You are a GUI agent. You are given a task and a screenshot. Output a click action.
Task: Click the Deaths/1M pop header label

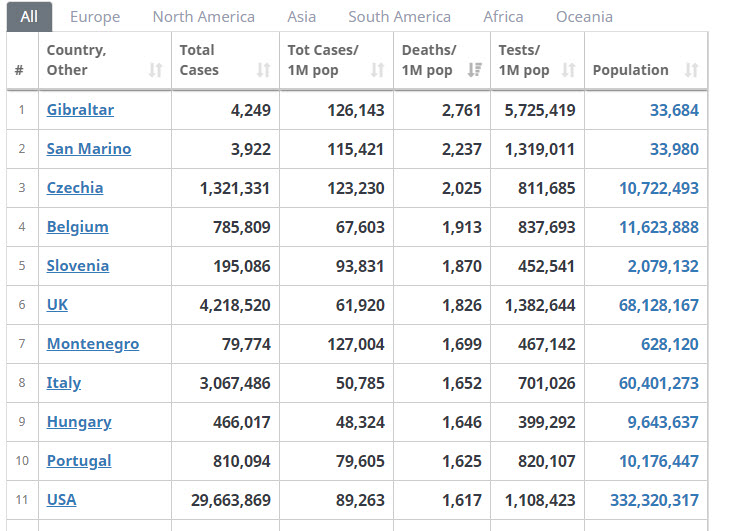click(427, 60)
